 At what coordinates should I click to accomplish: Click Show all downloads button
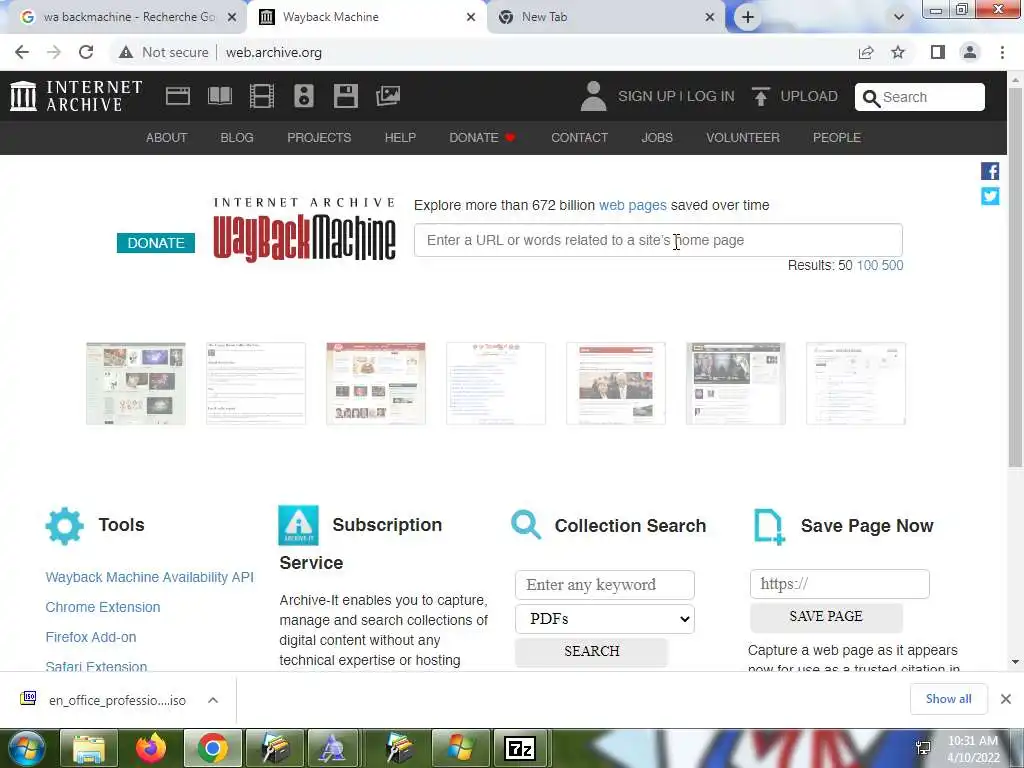[x=948, y=699]
